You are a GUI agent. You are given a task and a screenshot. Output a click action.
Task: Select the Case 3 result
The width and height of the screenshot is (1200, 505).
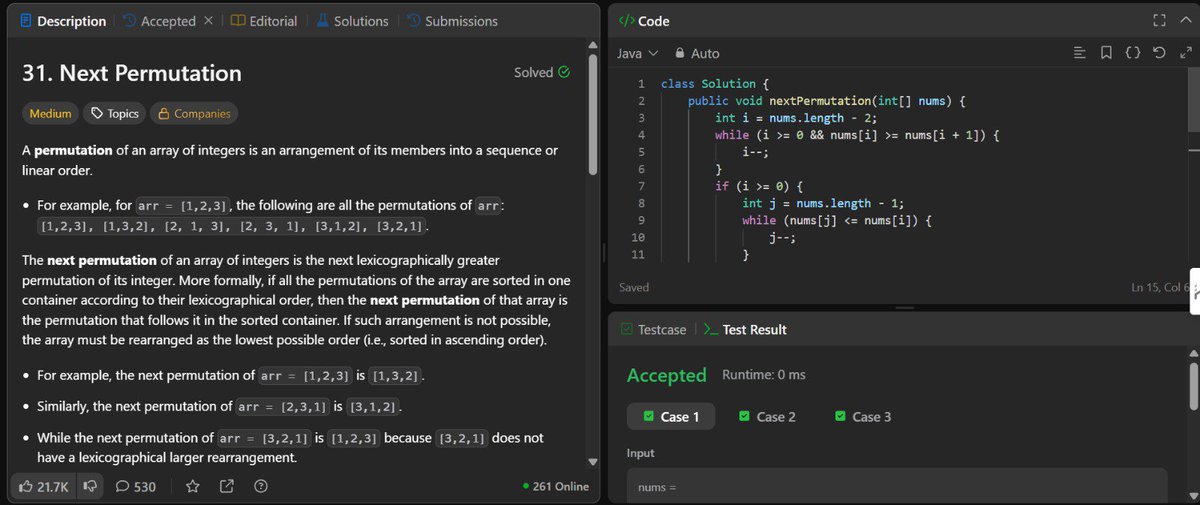pyautogui.click(x=862, y=416)
